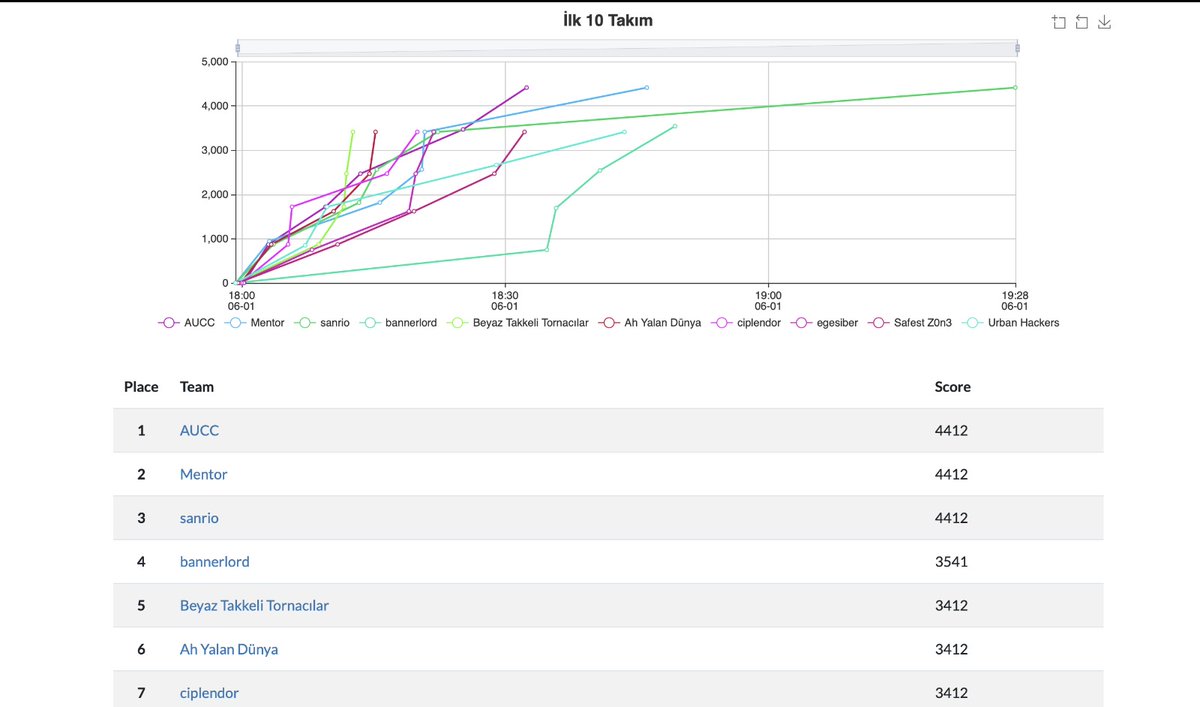Viewport: 1200px width, 707px height.
Task: Click the chart title İlk 10 Takım
Action: [608, 20]
